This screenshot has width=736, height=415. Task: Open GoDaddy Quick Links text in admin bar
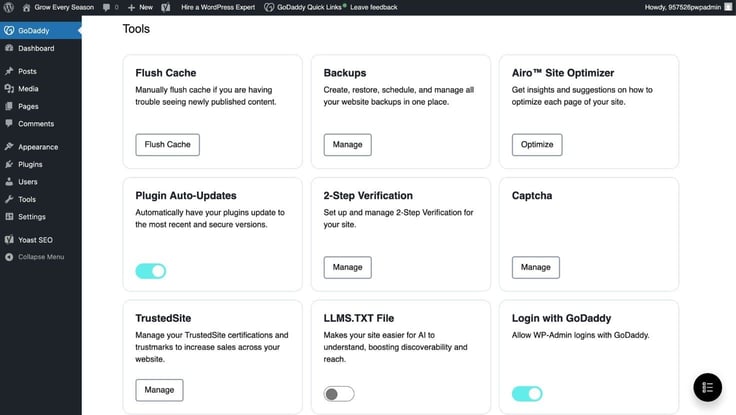pos(309,8)
